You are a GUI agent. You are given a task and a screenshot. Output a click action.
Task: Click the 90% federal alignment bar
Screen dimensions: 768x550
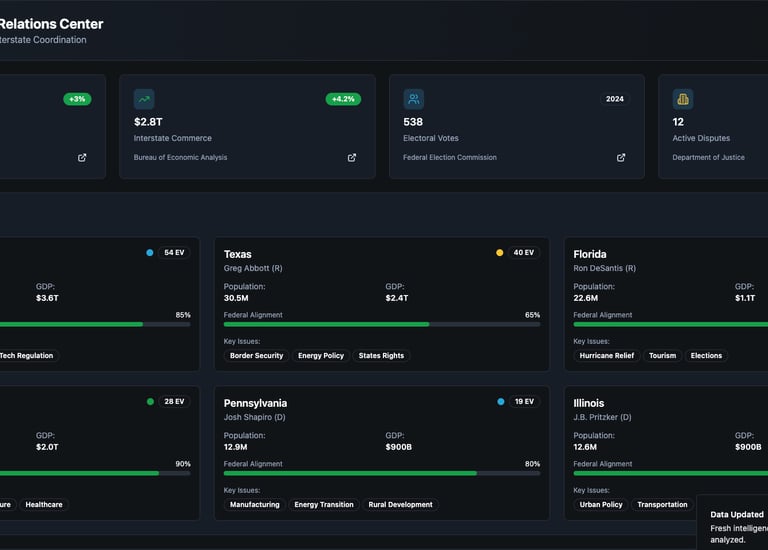[x=95, y=473]
